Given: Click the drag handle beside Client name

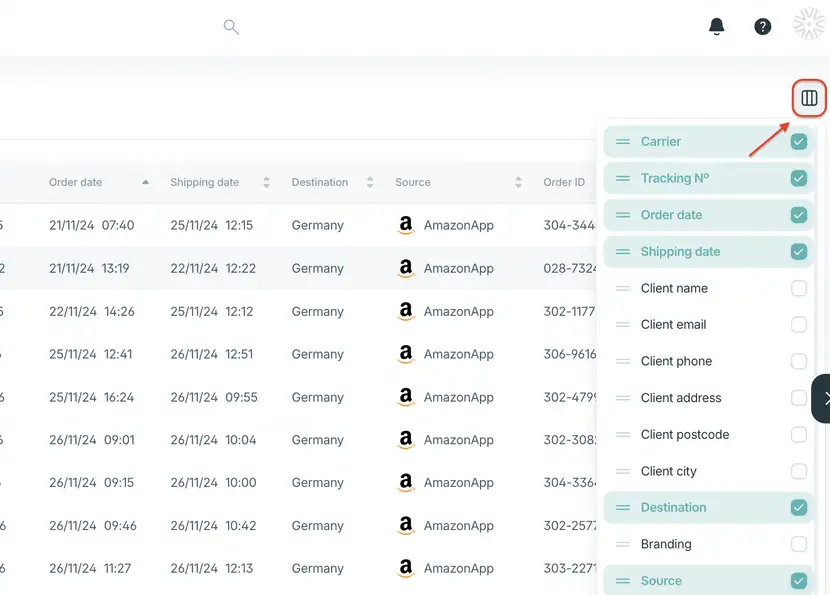Looking at the screenshot, I should pyautogui.click(x=623, y=289).
